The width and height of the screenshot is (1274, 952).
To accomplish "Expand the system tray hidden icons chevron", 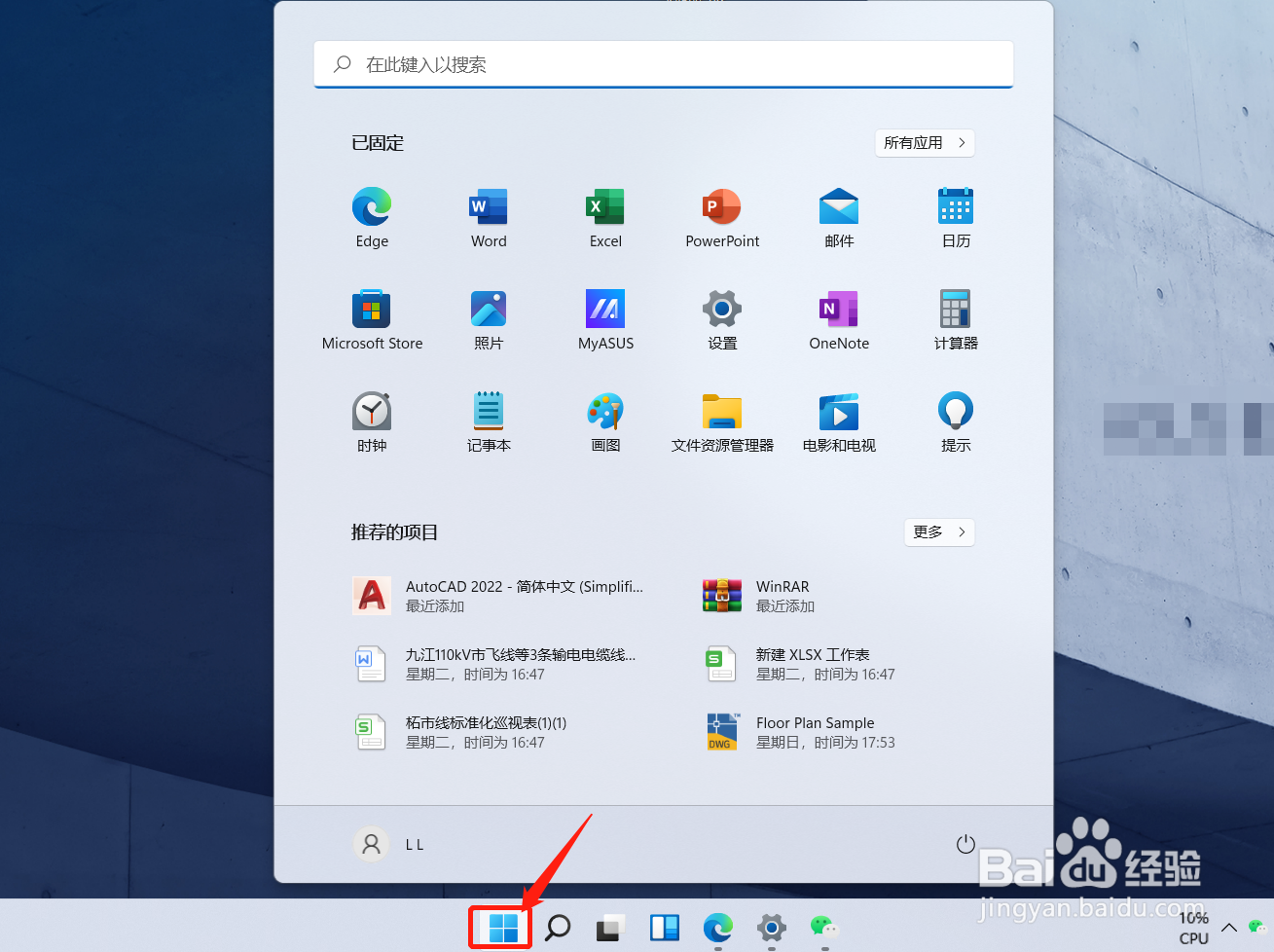I will coord(1229,928).
